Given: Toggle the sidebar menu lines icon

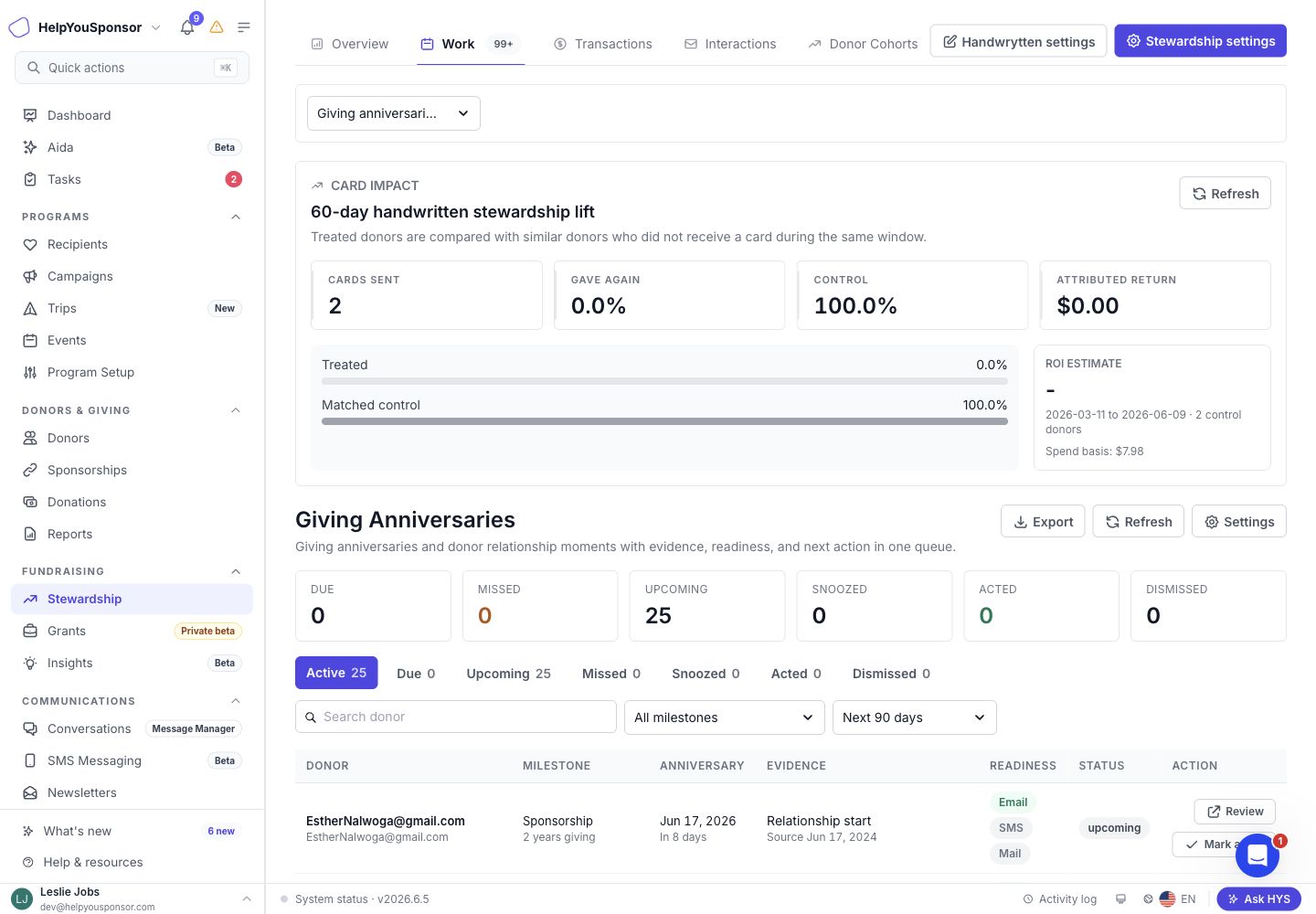Looking at the screenshot, I should click(x=244, y=27).
